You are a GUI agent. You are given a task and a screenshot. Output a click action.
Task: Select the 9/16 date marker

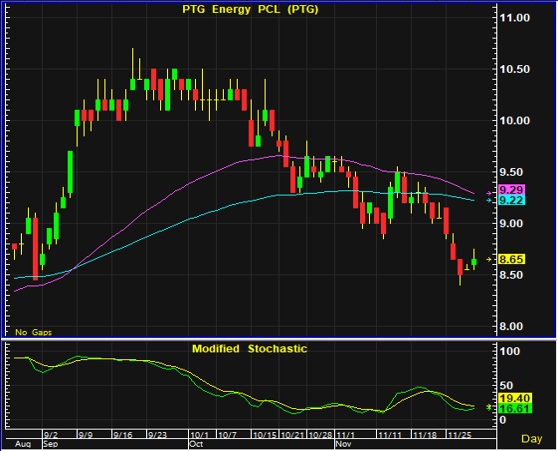point(123,435)
